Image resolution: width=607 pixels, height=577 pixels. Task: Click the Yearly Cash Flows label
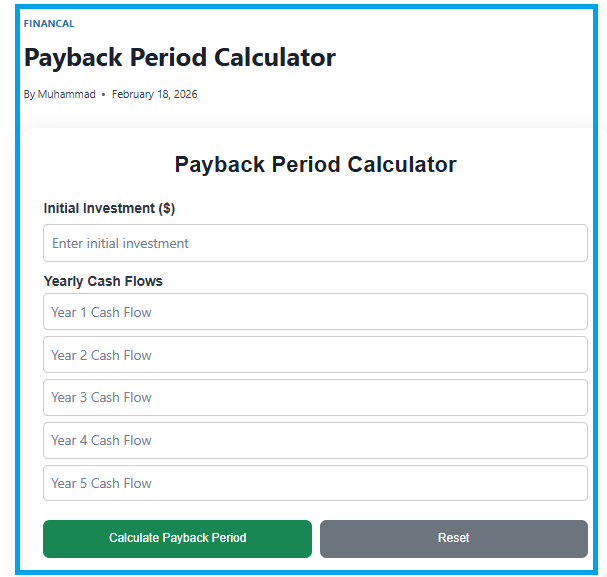(103, 281)
